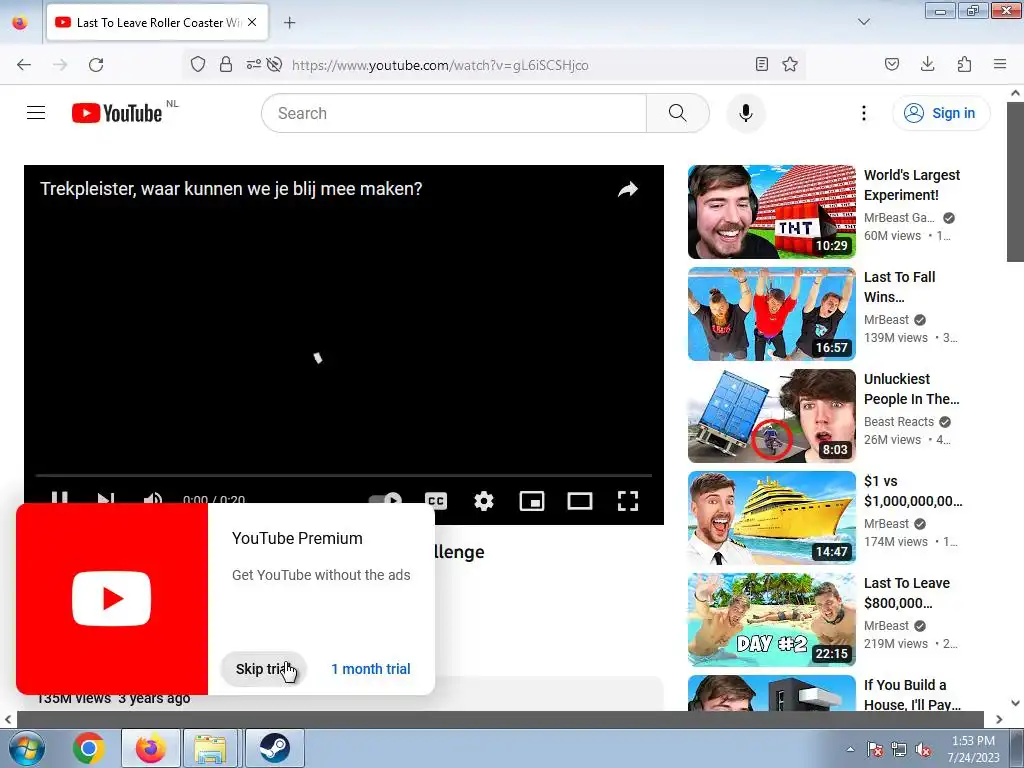Skip the YouTube Premium trial
The image size is (1024, 768).
[264, 669]
